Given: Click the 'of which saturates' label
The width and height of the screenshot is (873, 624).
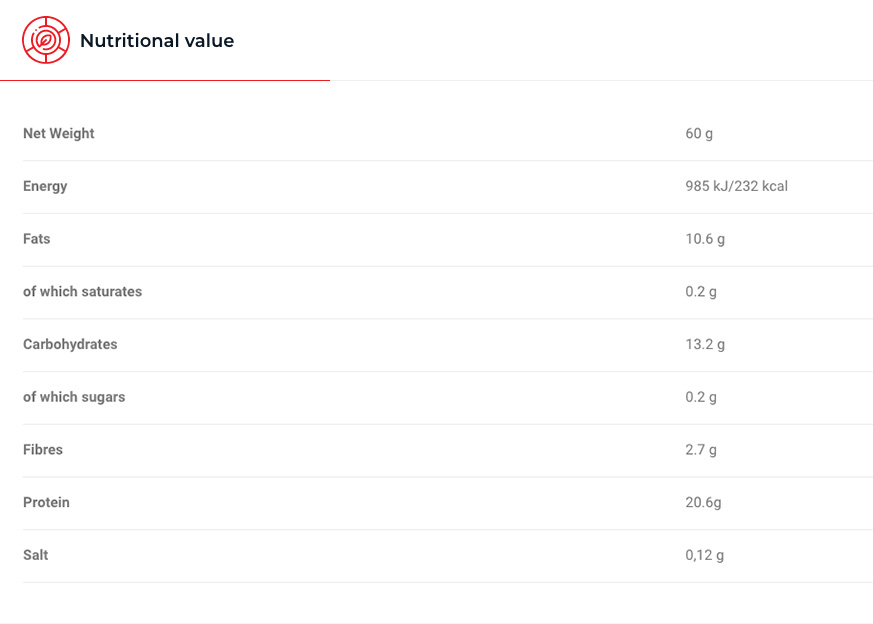Looking at the screenshot, I should 83,292.
